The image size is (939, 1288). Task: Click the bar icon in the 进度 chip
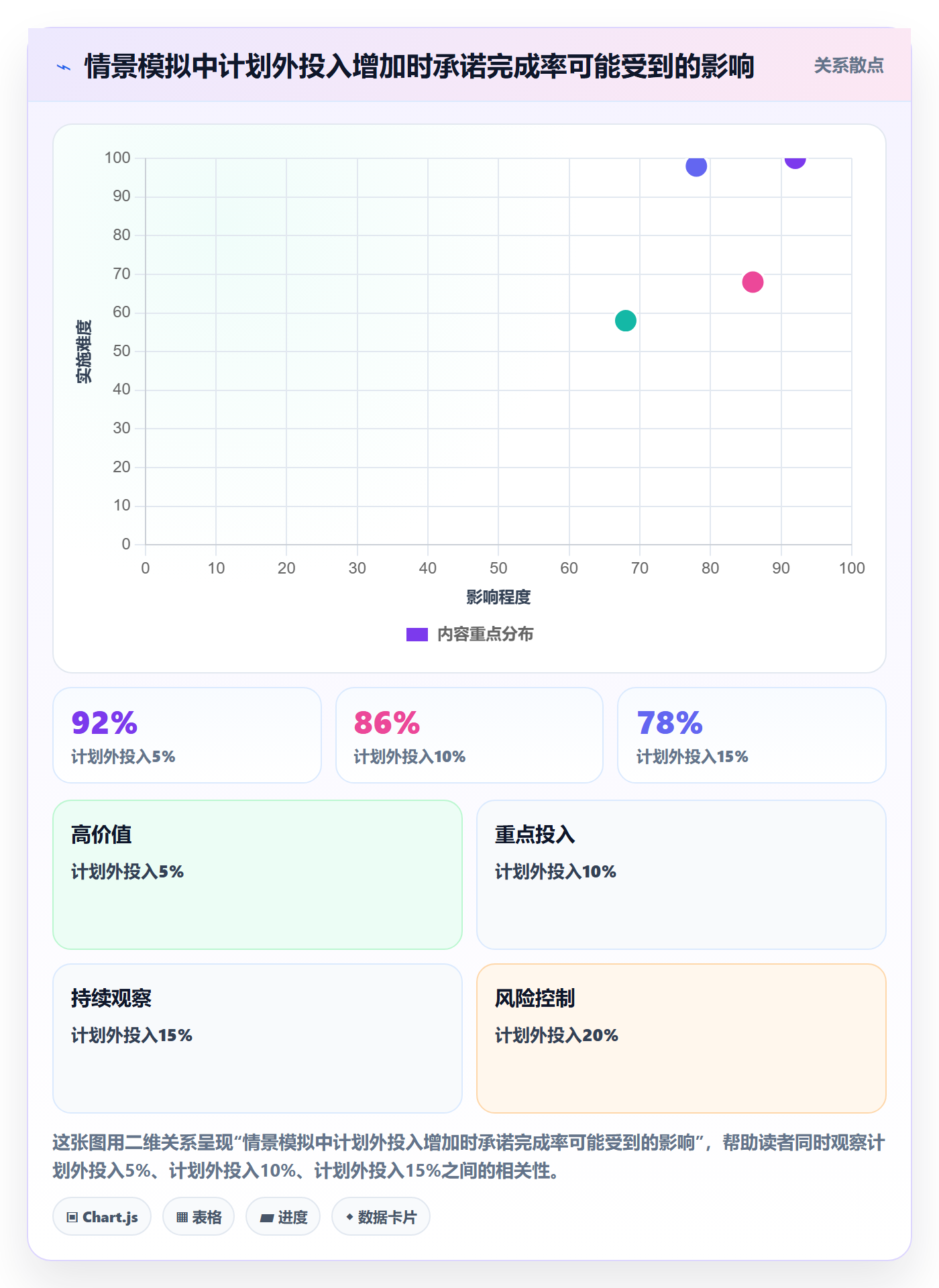coord(266,1218)
